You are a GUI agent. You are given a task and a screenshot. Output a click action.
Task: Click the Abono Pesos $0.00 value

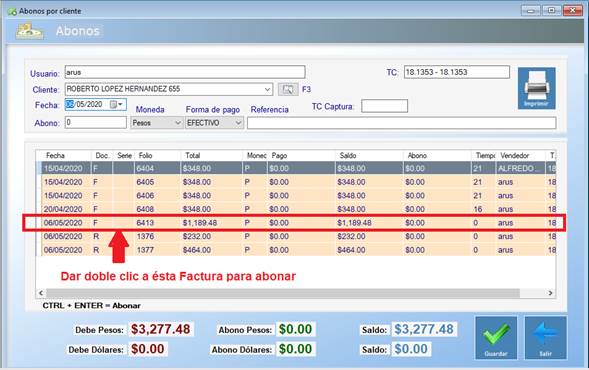[x=295, y=329]
